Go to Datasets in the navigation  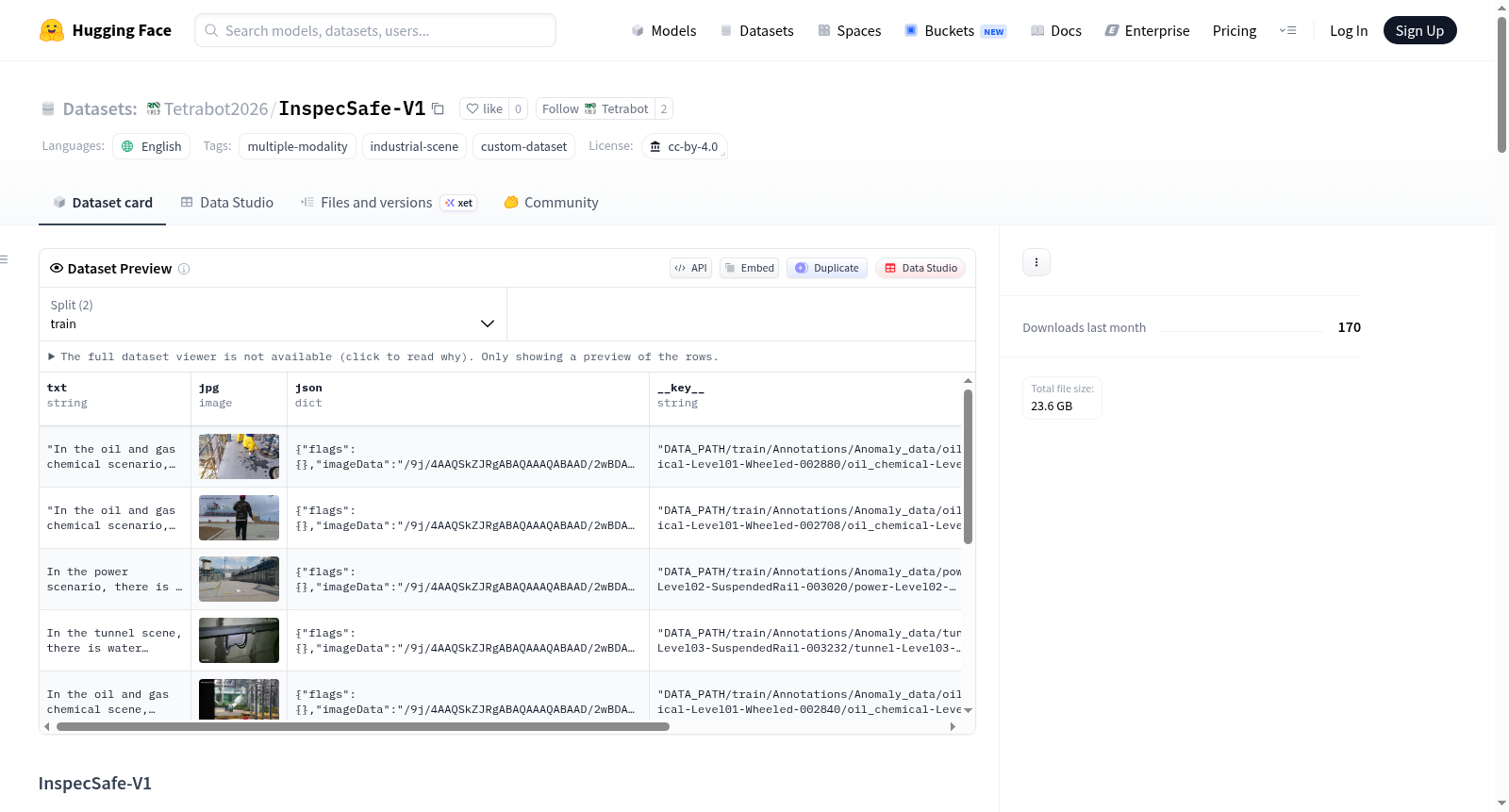tap(756, 30)
